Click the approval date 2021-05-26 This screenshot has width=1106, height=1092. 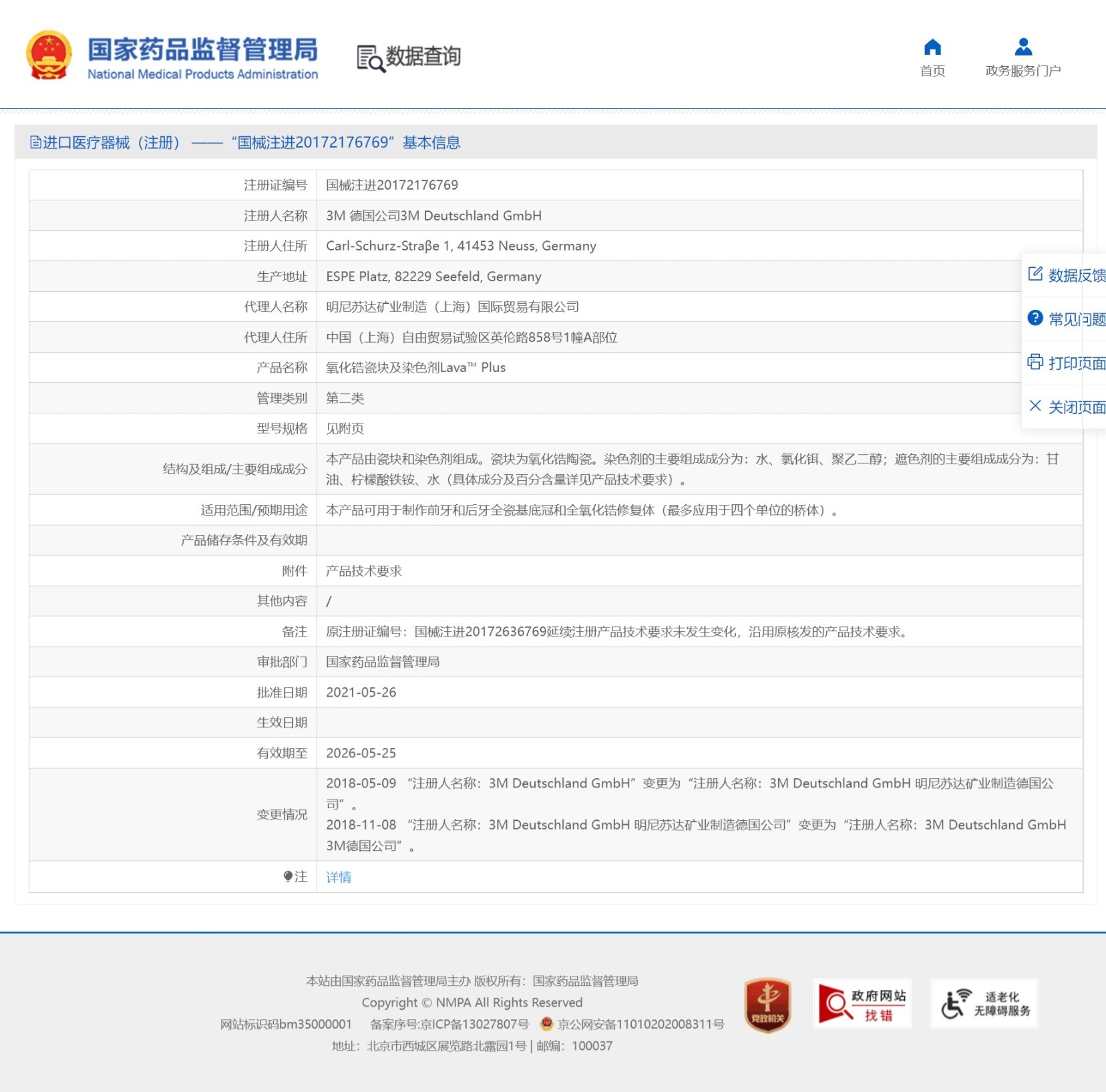pos(361,693)
